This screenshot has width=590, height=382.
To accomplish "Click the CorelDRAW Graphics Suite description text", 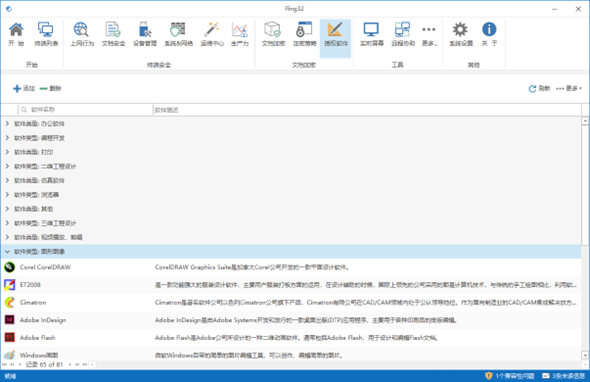I will [x=252, y=267].
